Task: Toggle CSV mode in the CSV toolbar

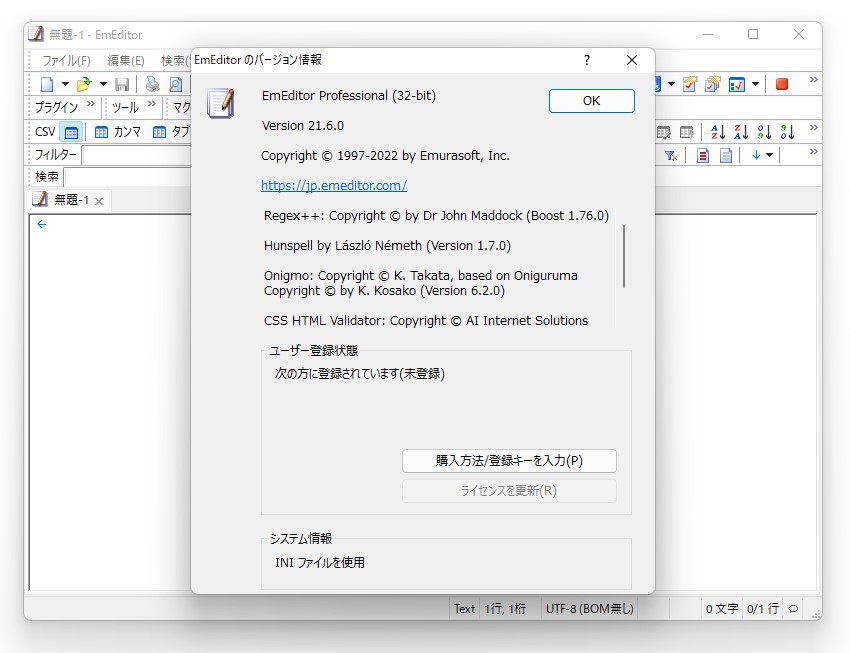Action: 70,131
